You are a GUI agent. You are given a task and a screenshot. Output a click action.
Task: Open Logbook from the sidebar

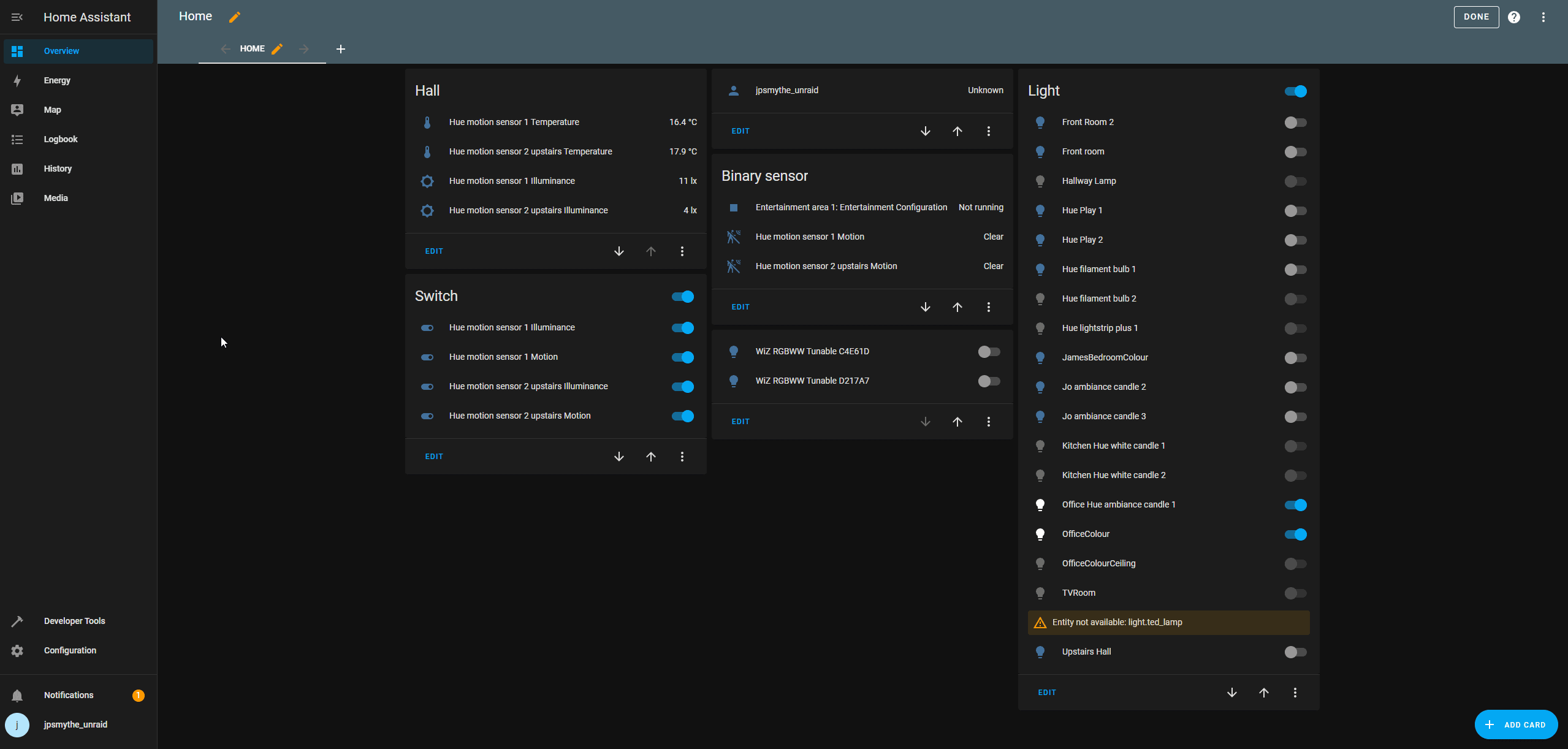tap(61, 139)
